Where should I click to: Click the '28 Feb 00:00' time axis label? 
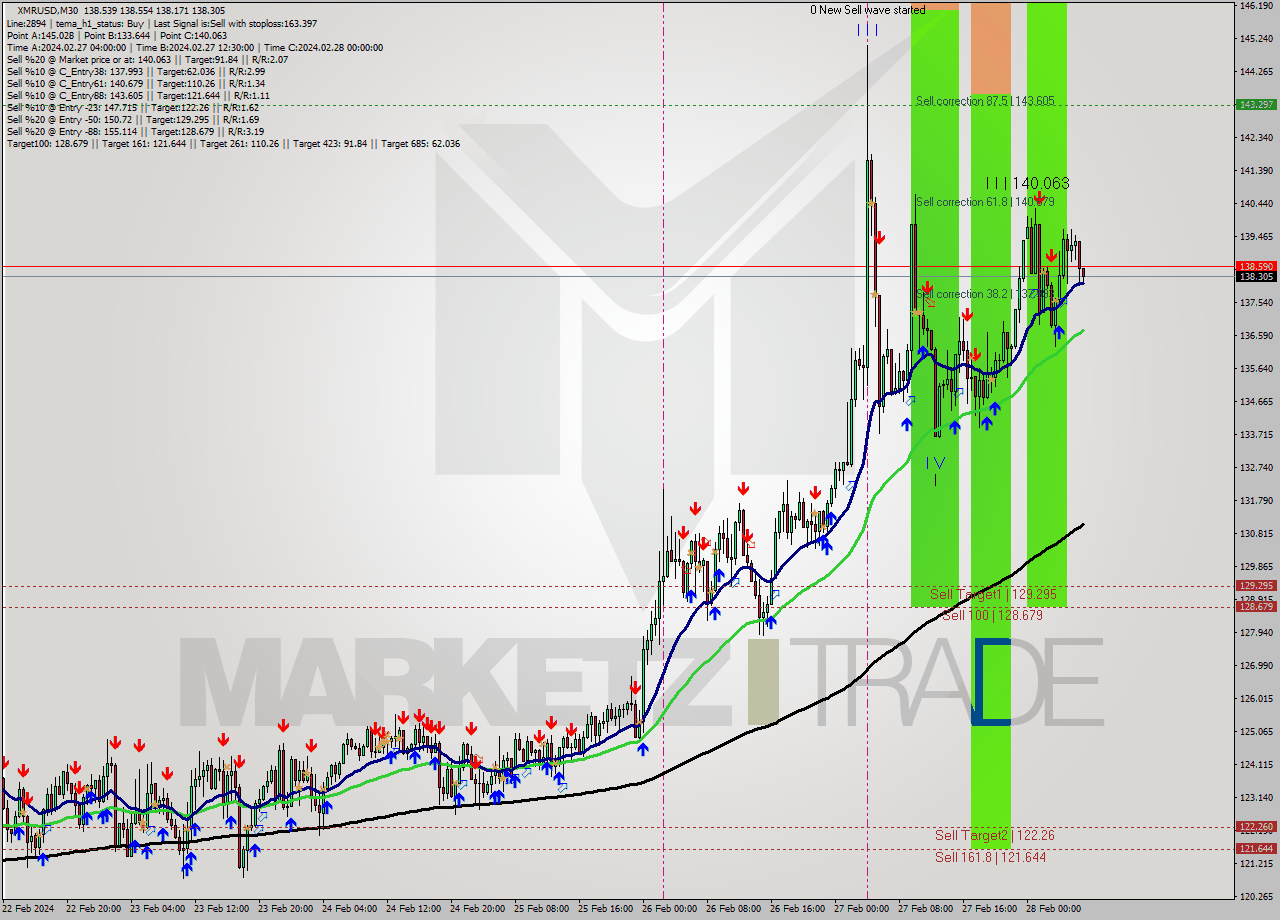(x=1053, y=909)
